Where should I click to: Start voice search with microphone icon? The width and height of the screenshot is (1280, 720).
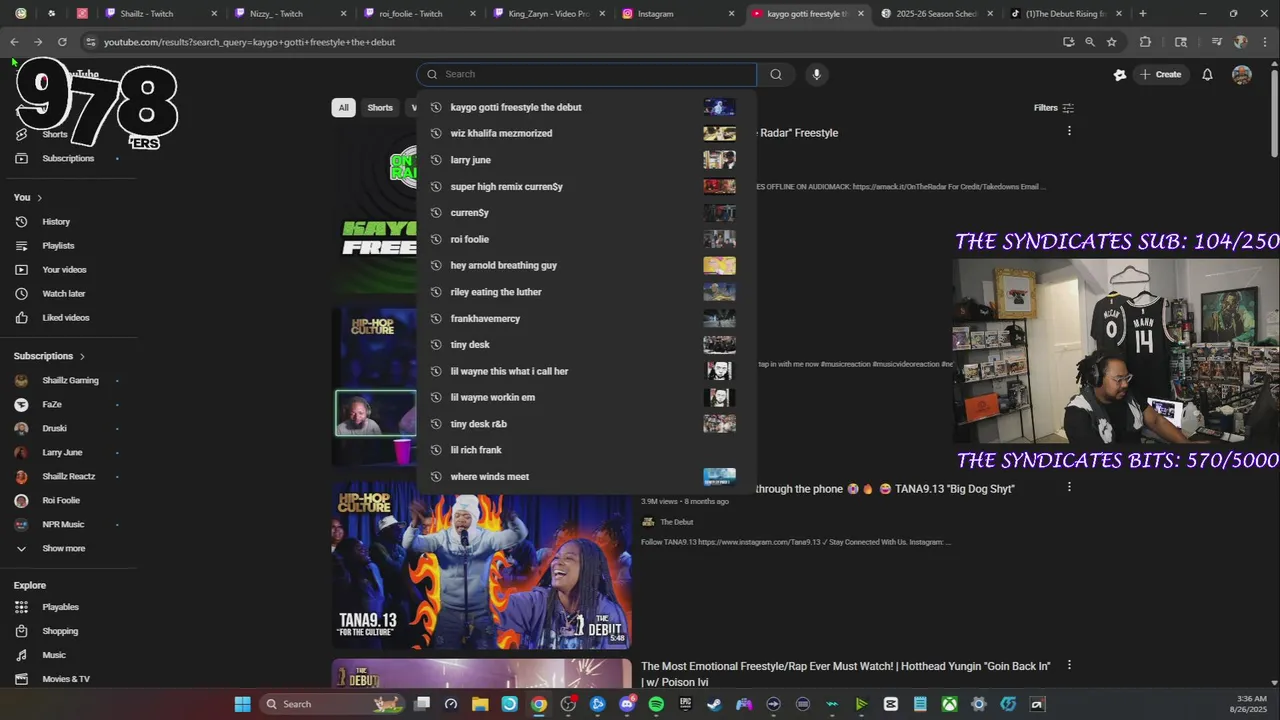pos(816,74)
